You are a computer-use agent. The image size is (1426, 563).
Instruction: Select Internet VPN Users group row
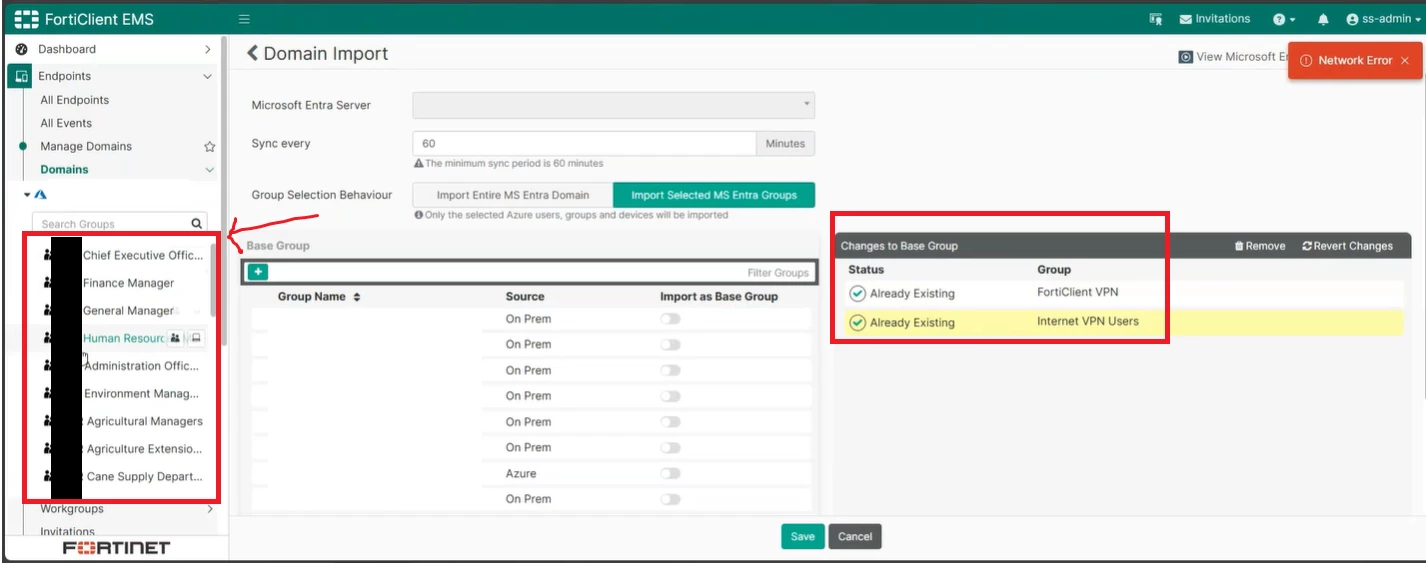pos(1124,322)
